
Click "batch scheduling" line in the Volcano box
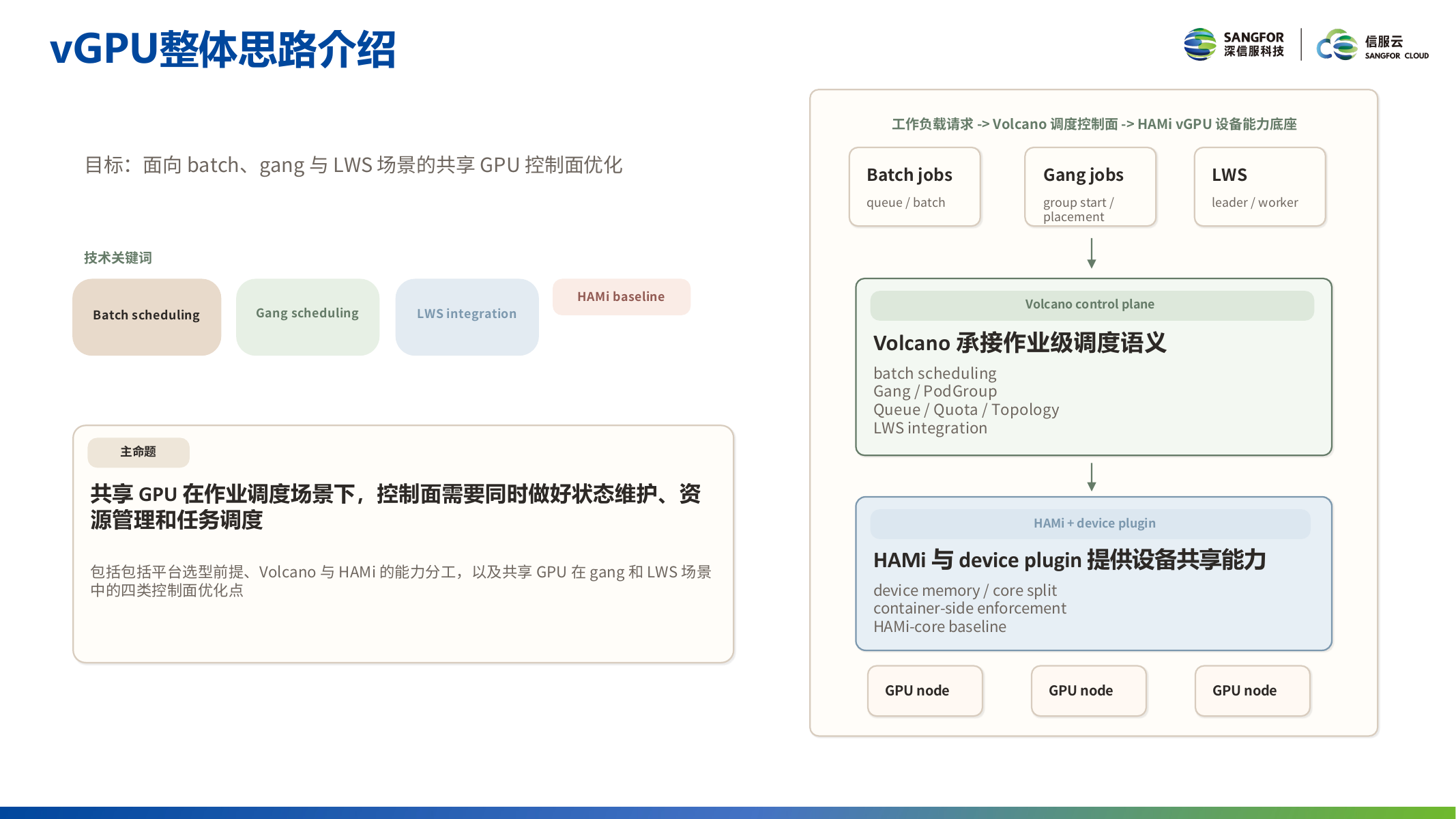coord(935,373)
